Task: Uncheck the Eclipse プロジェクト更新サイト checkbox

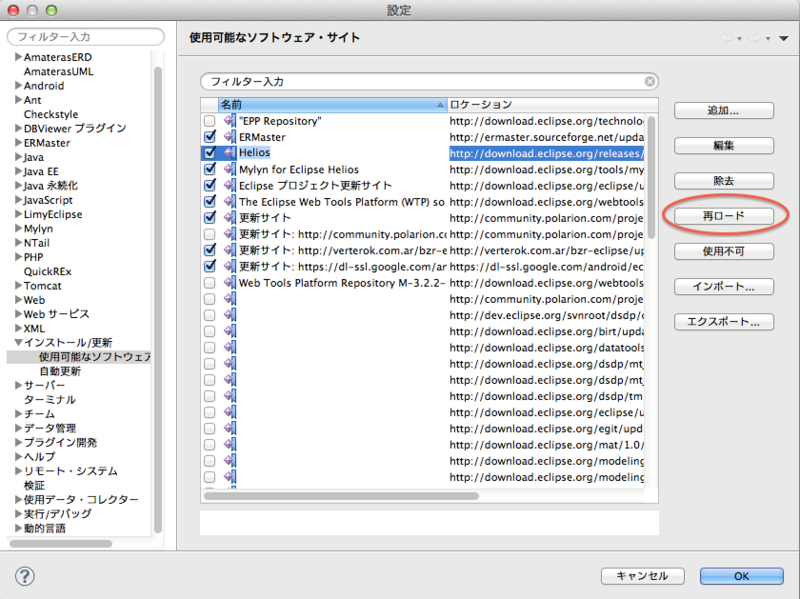Action: 210,185
